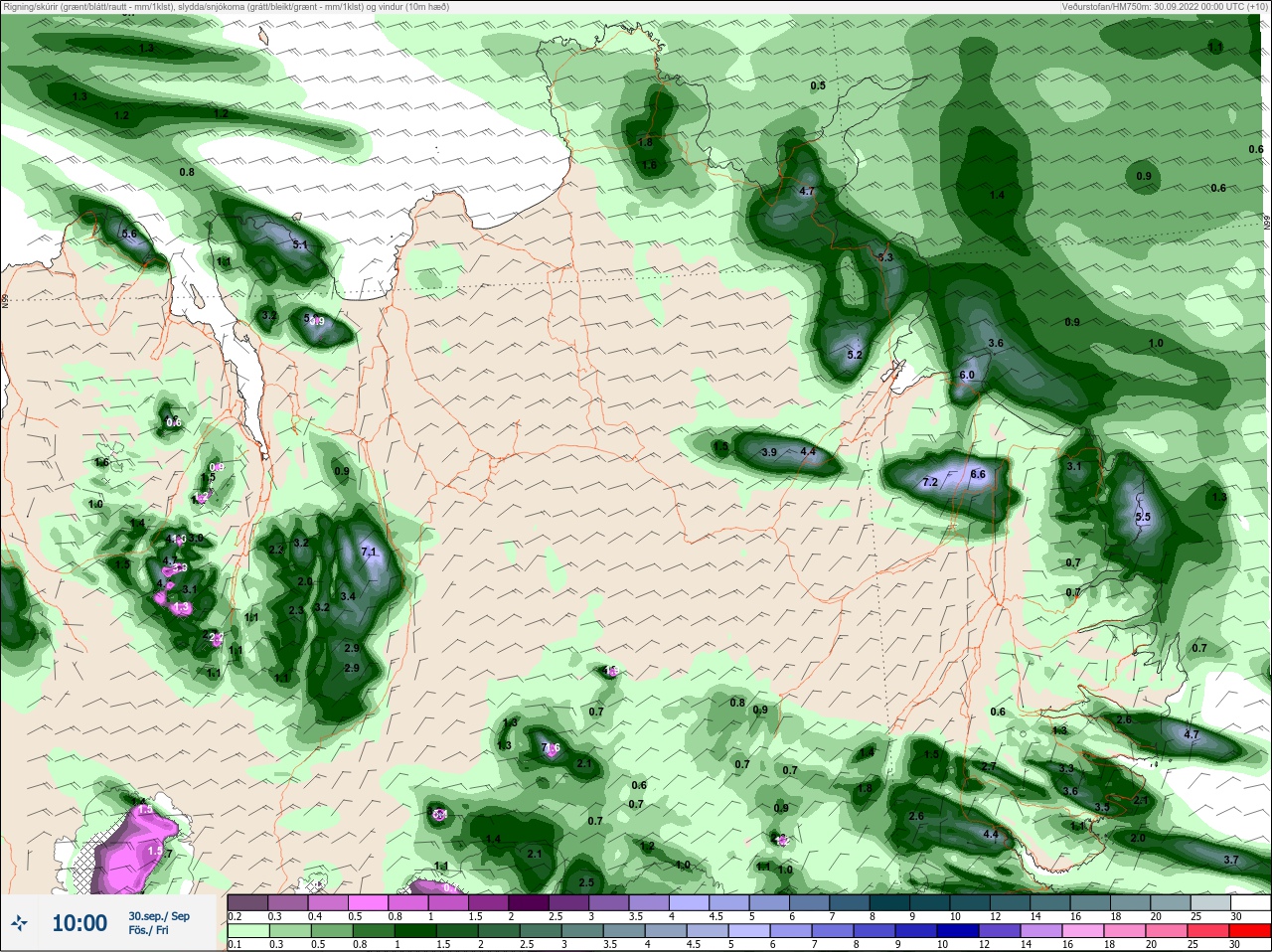Screen dimensions: 1272x952
Task: Click the 'Fös./ Fri' weekday label
Action: coord(149,931)
